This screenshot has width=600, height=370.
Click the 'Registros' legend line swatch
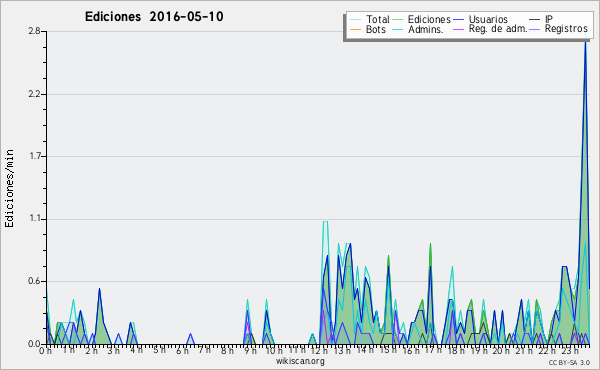coord(535,29)
